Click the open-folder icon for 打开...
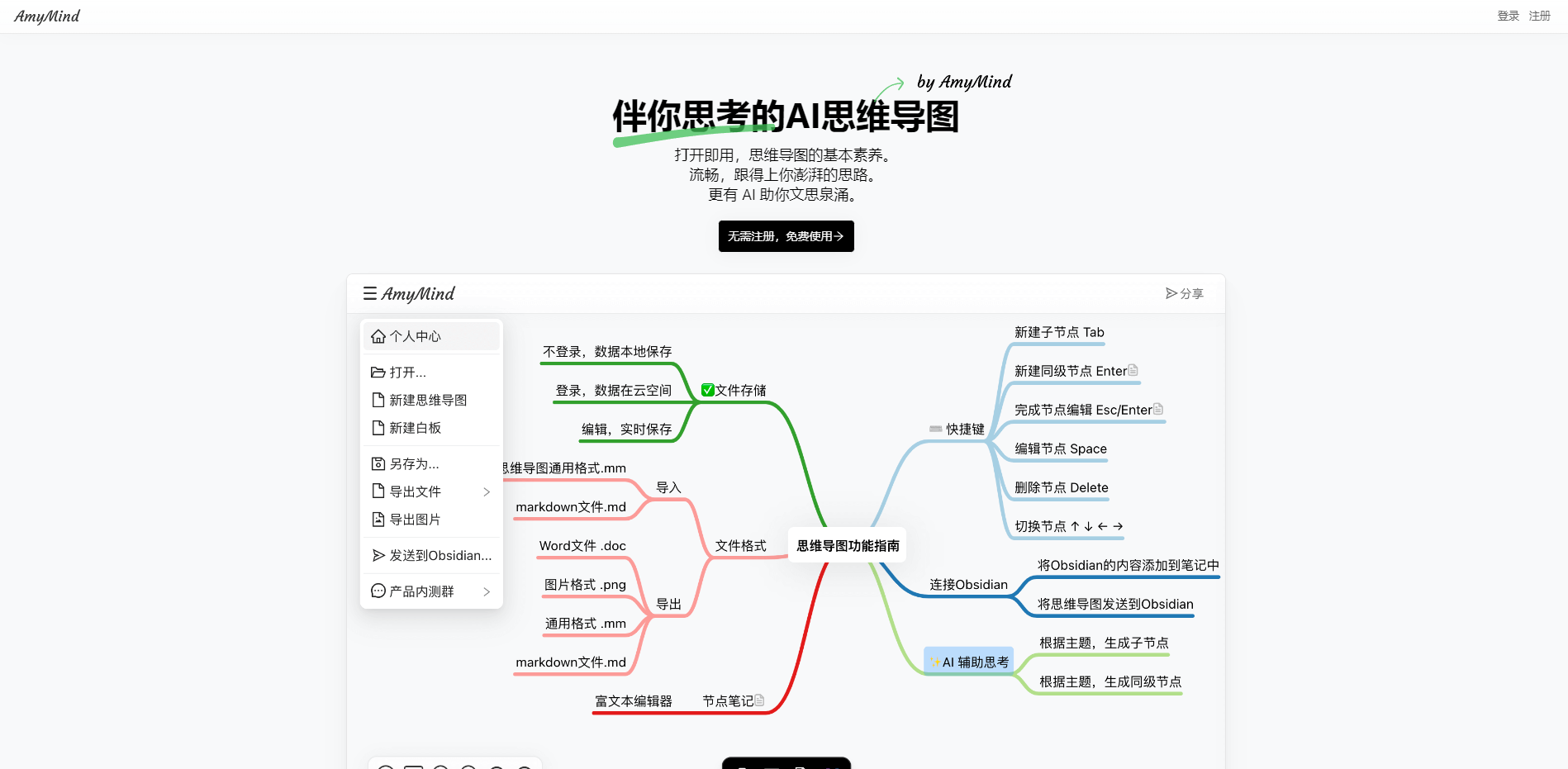This screenshot has width=1568, height=769. (378, 373)
